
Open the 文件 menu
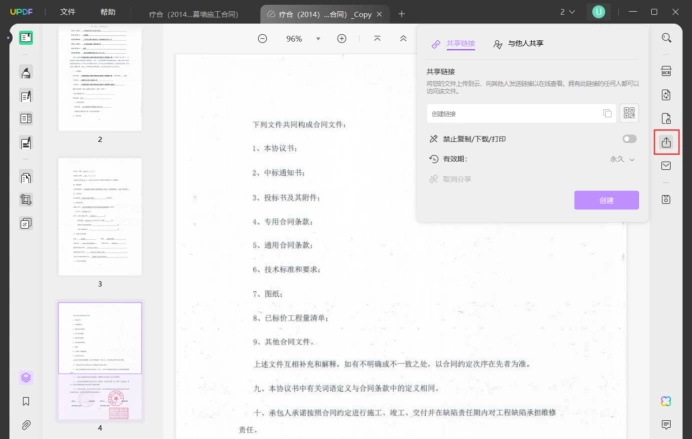point(68,12)
